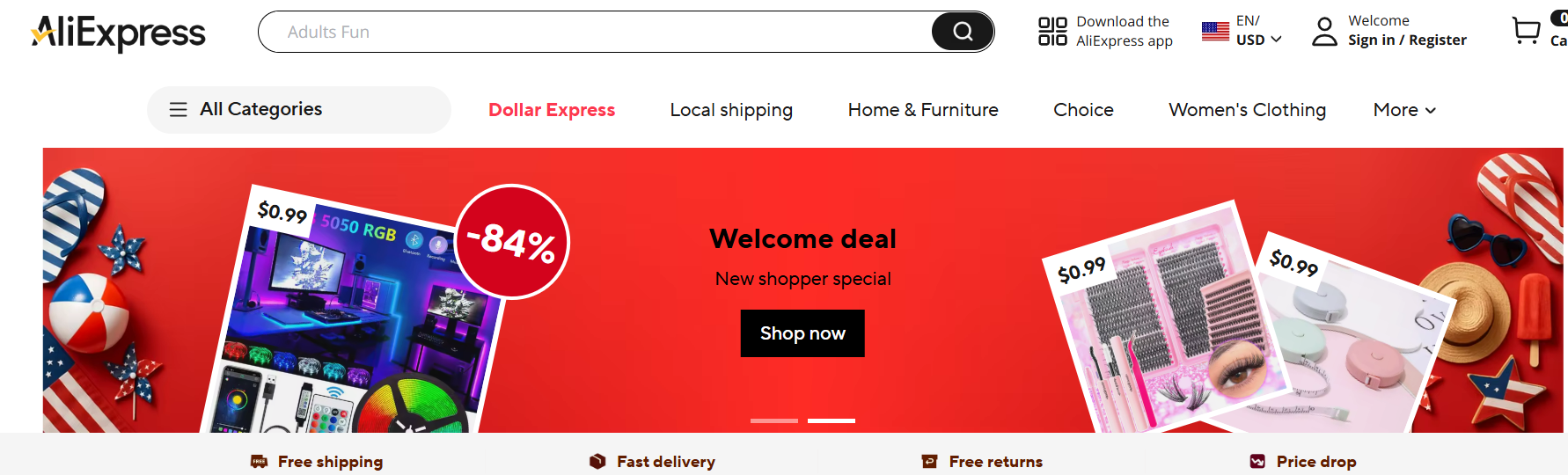The height and width of the screenshot is (475, 1568).
Task: Click the Sign in / Register link
Action: pyautogui.click(x=1407, y=40)
